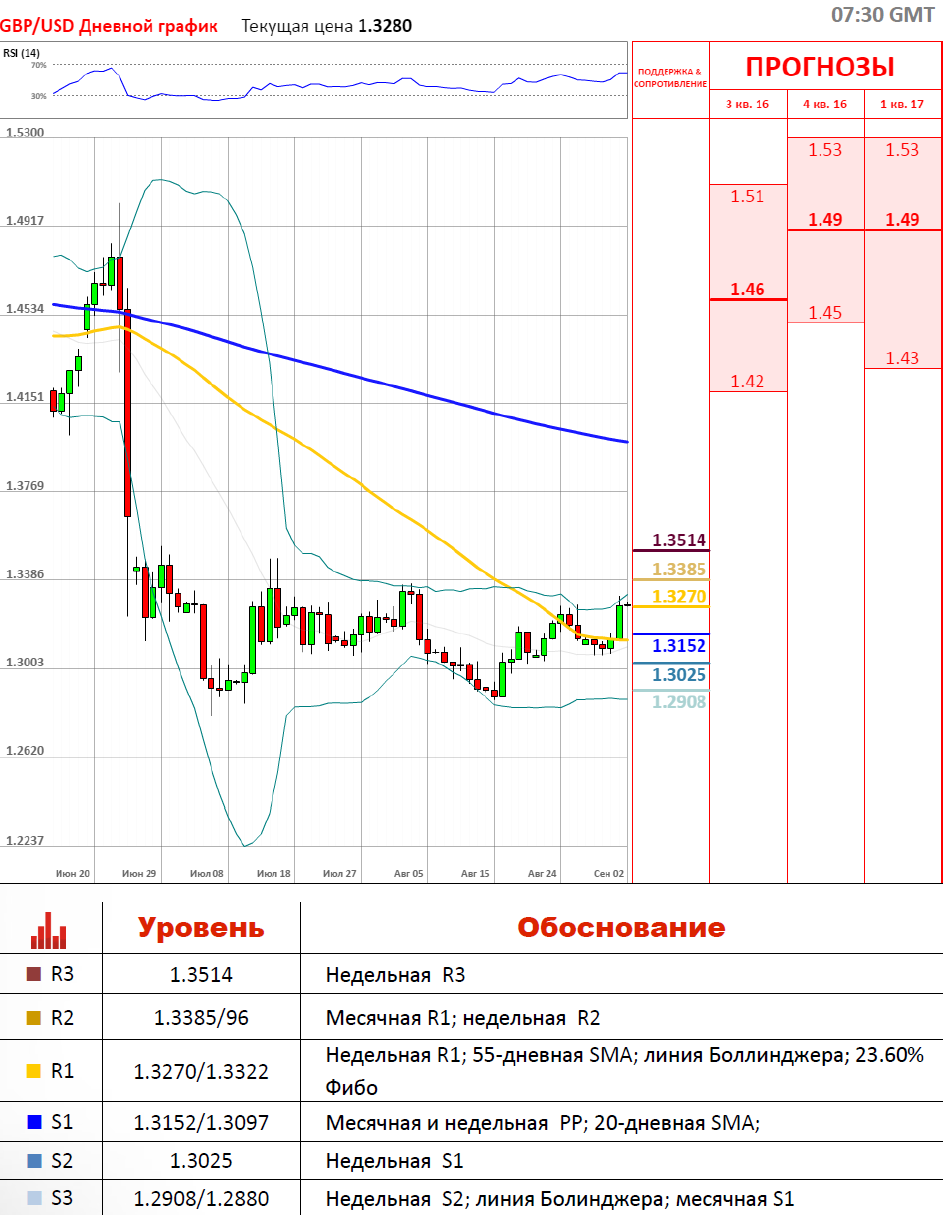
Task: Click the 'Уровень' table column header
Action: click(201, 927)
